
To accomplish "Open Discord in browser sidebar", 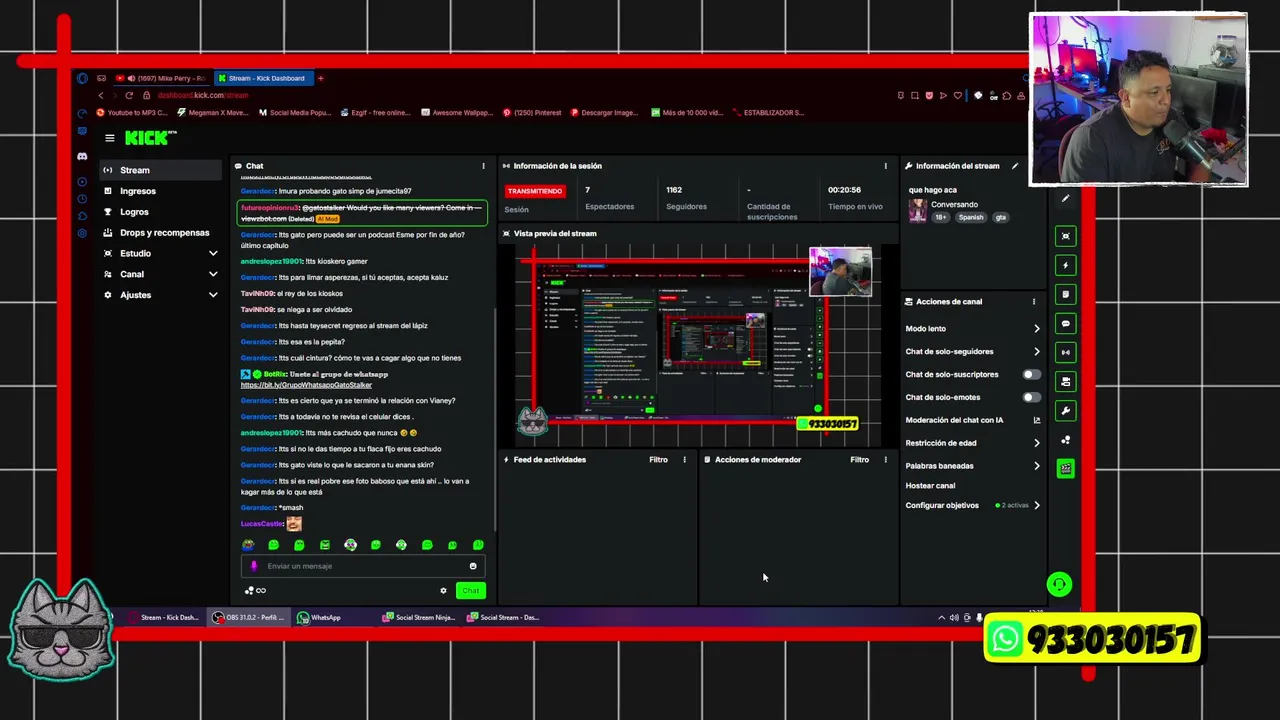I will point(82,156).
